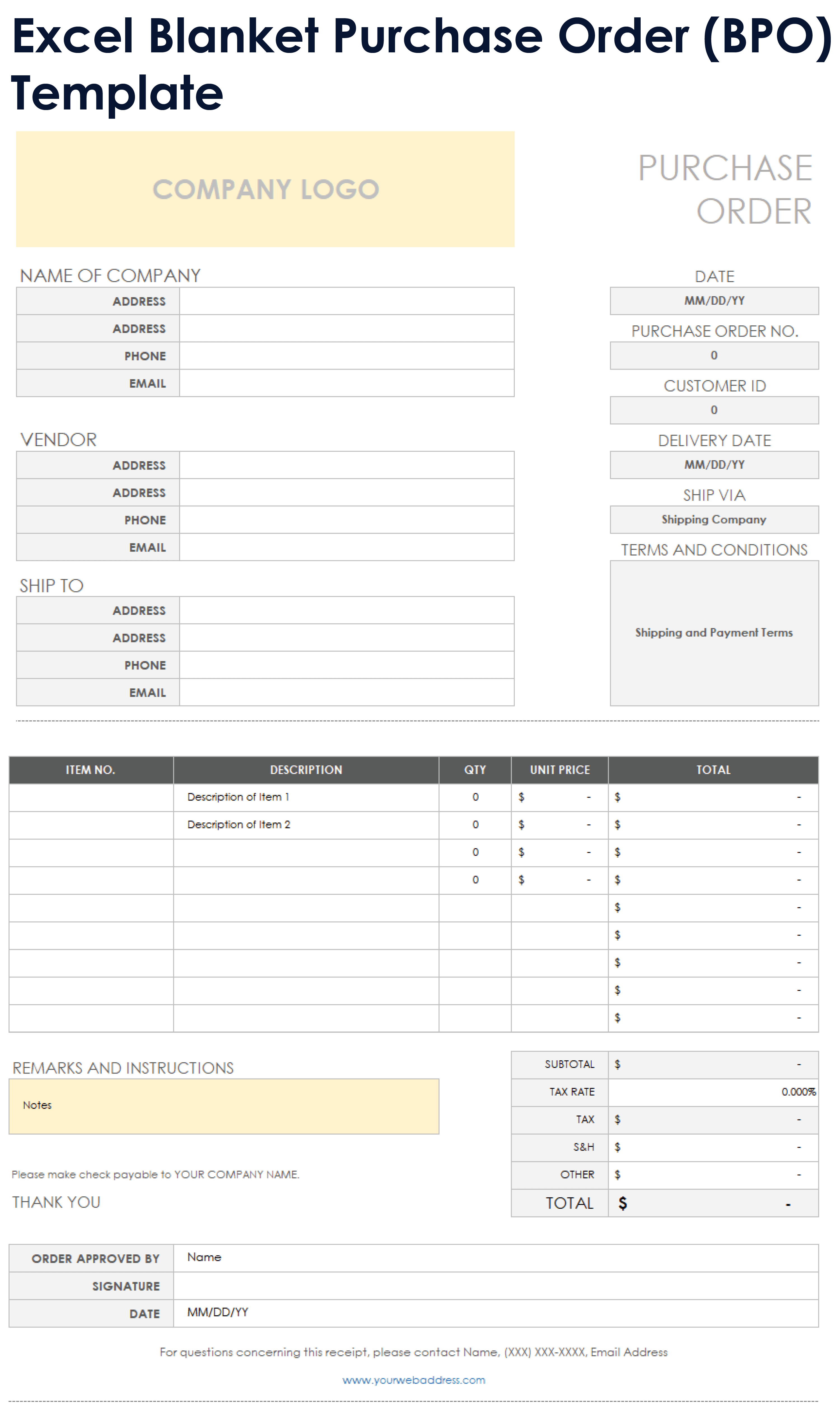Click the EMAIL field under Vendor
This screenshot has width=840, height=1428.
347,547
